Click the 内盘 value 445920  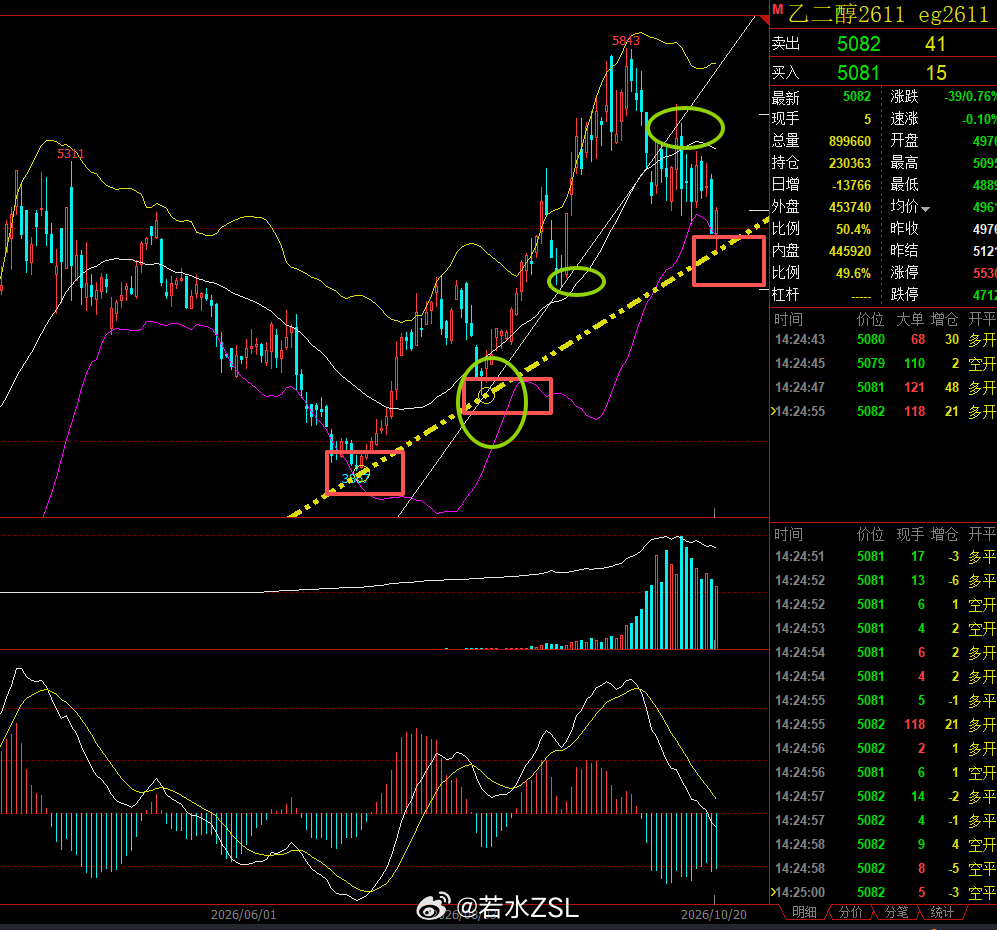(x=849, y=251)
